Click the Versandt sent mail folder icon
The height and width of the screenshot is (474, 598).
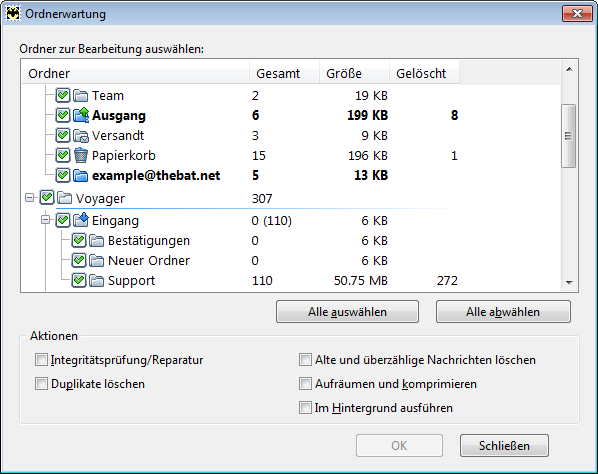[x=81, y=135]
